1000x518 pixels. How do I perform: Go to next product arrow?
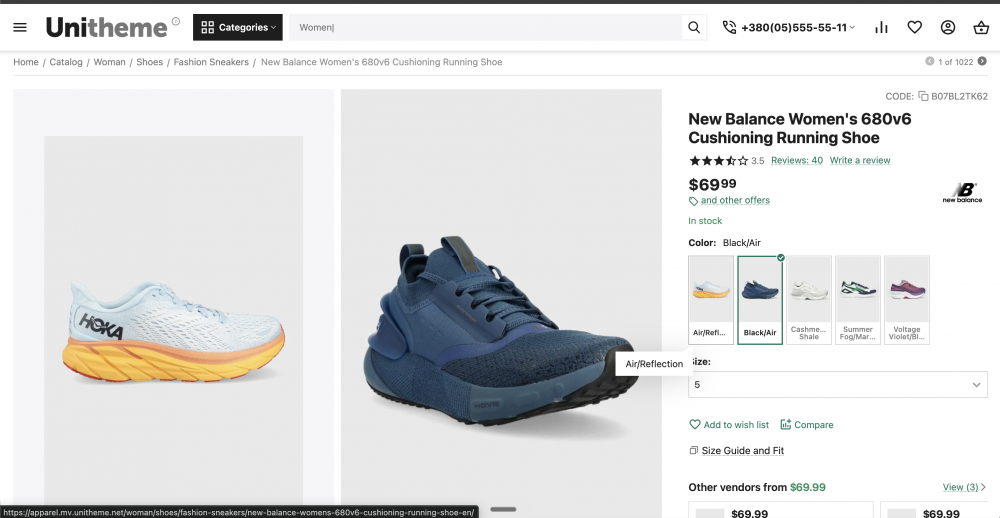tap(982, 61)
